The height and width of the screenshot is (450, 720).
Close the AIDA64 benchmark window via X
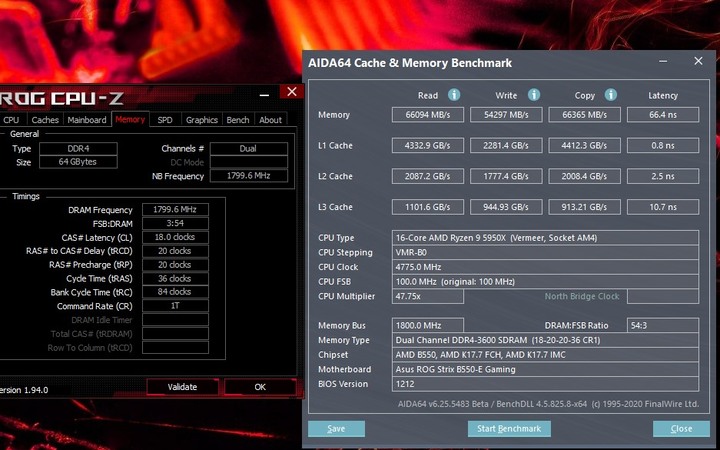[698, 61]
